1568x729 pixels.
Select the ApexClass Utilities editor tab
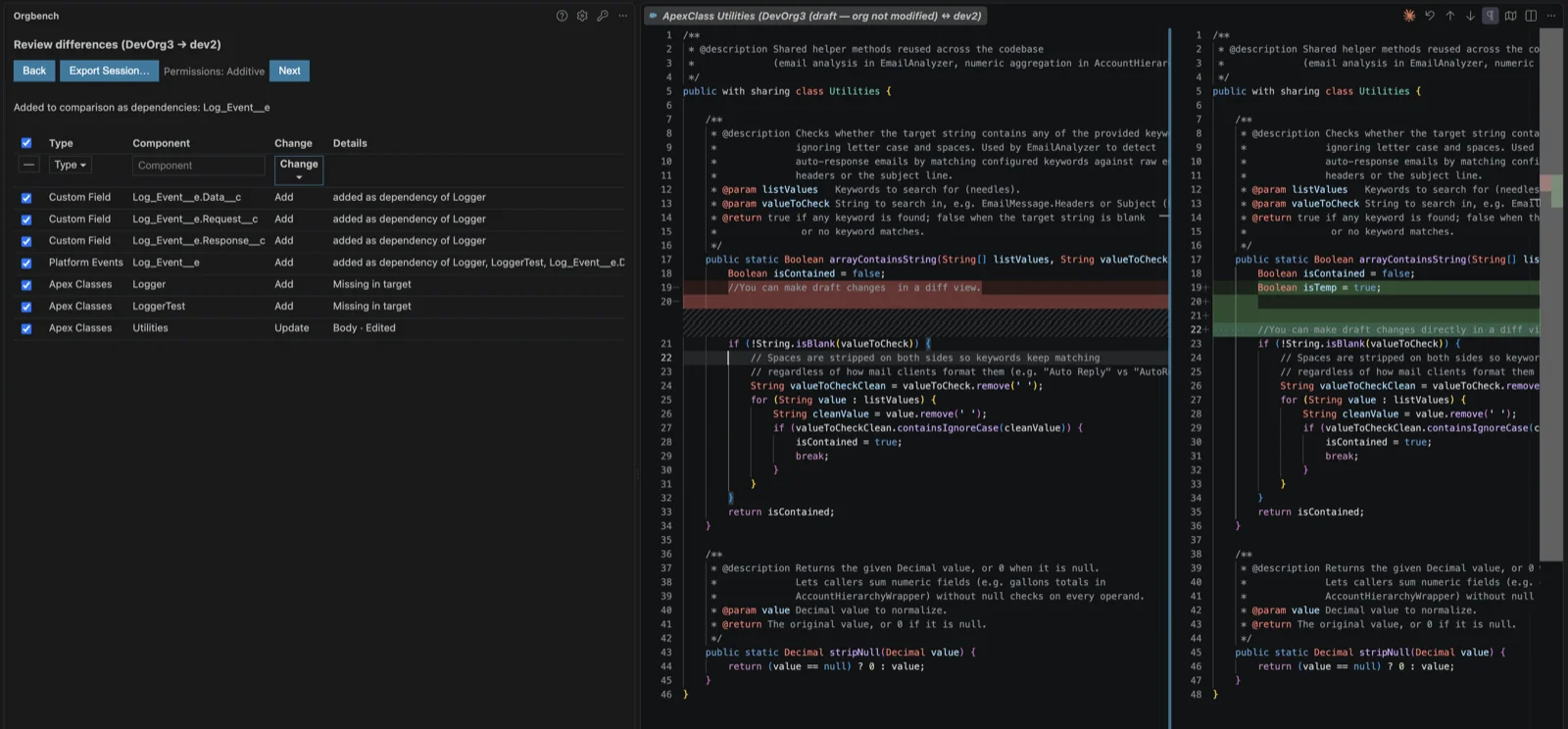pos(815,16)
